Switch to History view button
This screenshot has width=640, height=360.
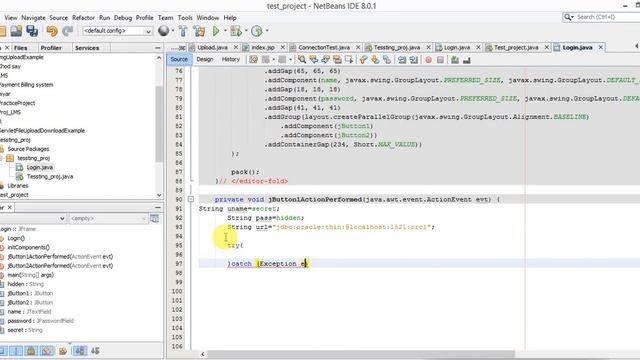(231, 59)
